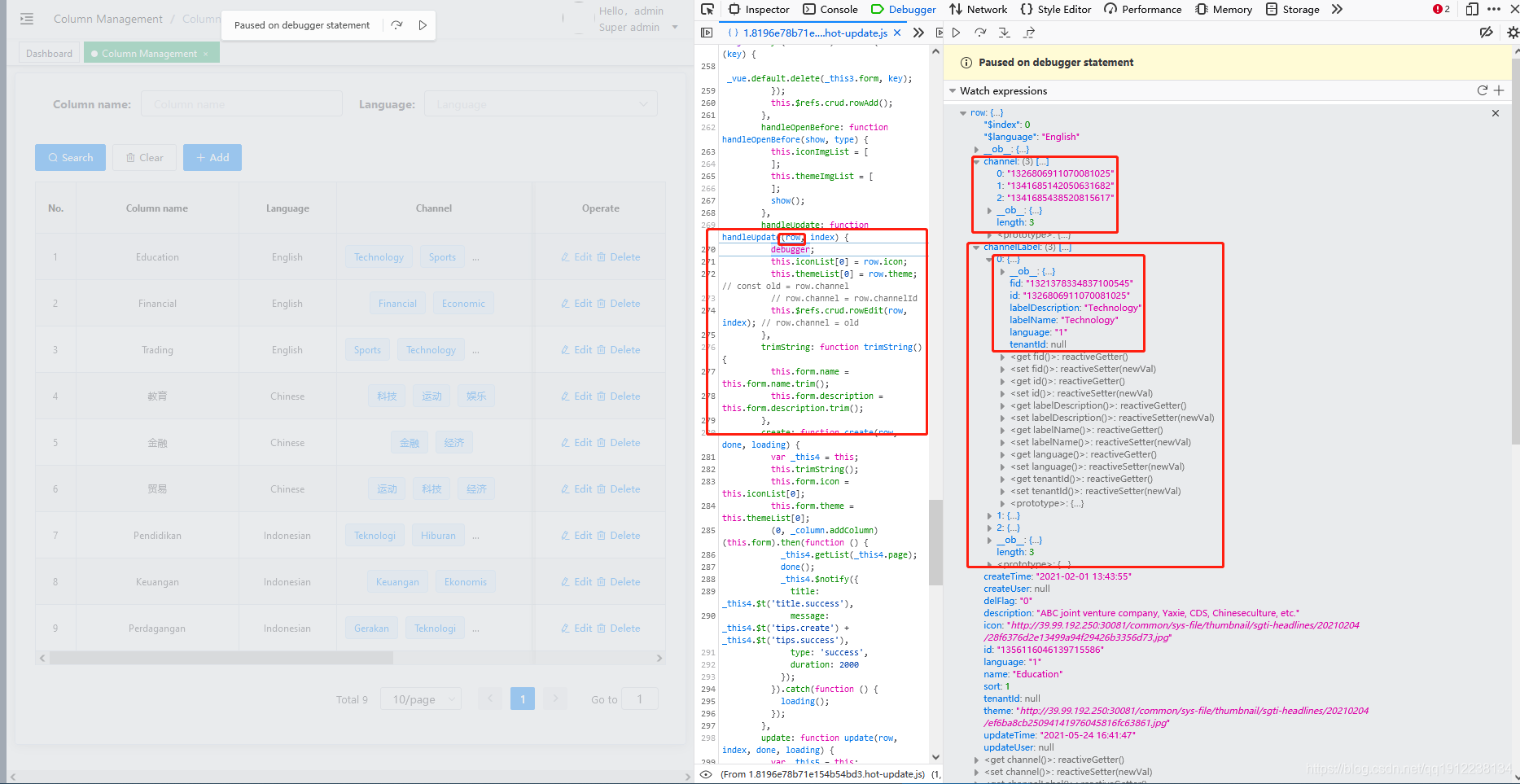Viewport: 1520px width, 784px height.
Task: Resume from page paused overlay
Action: click(423, 25)
